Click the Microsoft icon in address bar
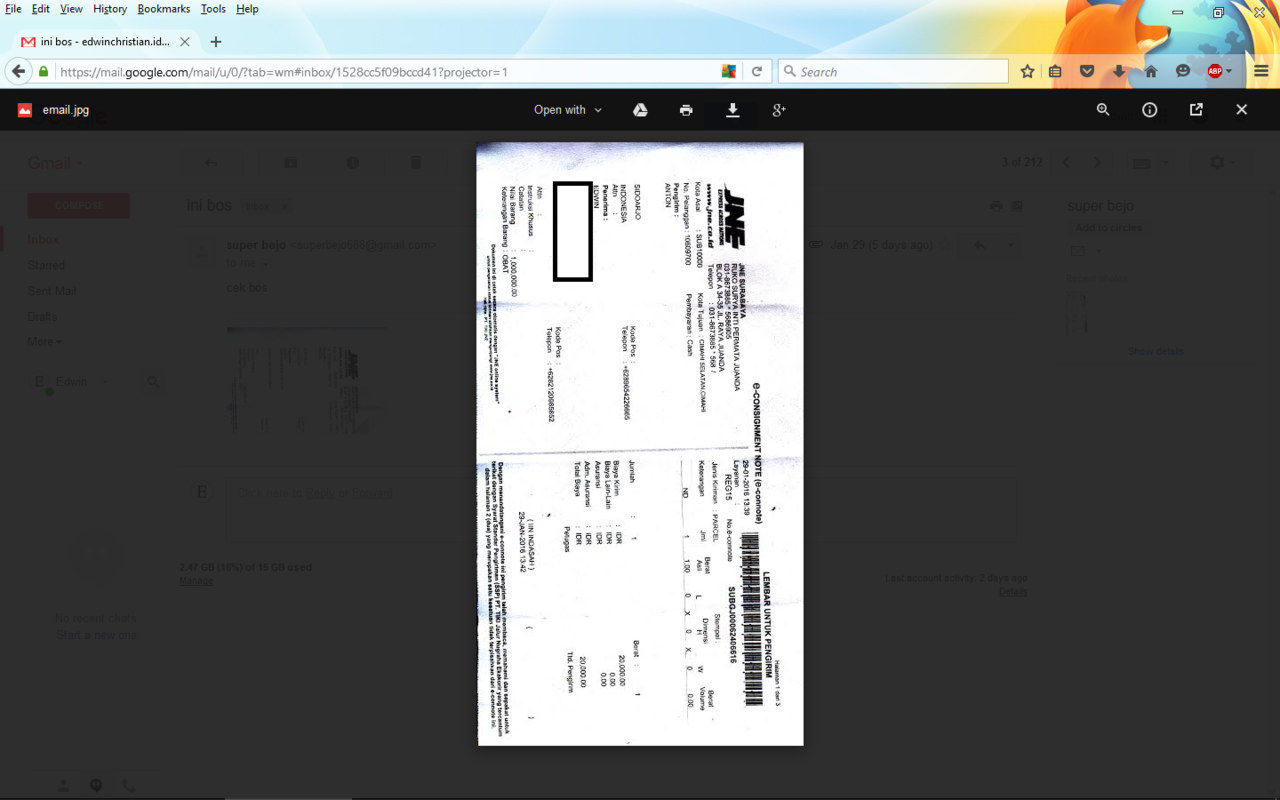This screenshot has height=800, width=1280. (x=729, y=72)
